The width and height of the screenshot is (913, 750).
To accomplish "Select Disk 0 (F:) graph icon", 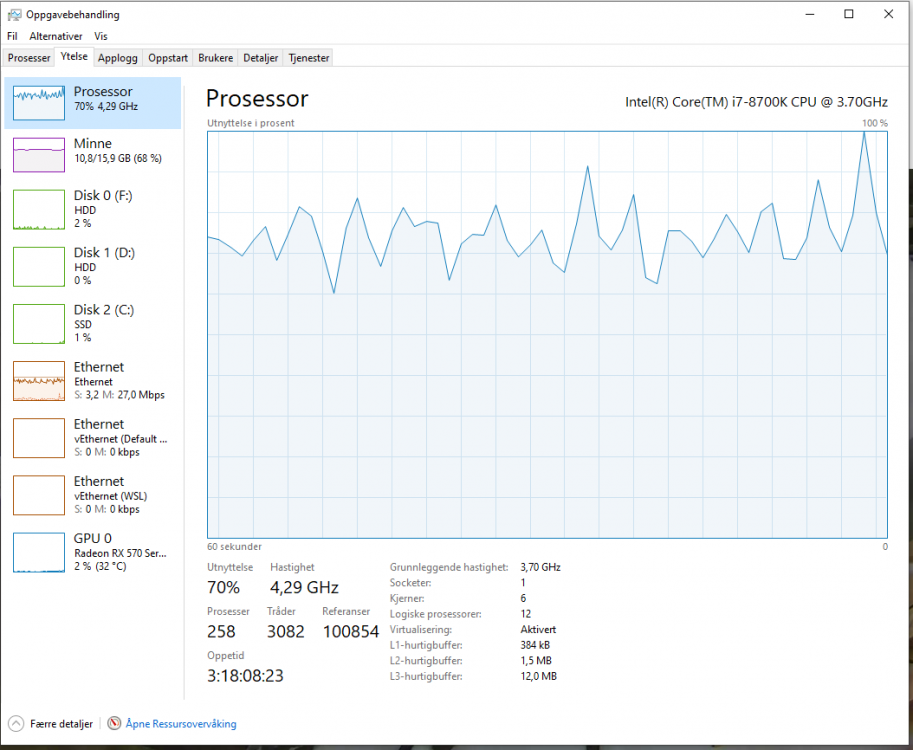I will 39,210.
